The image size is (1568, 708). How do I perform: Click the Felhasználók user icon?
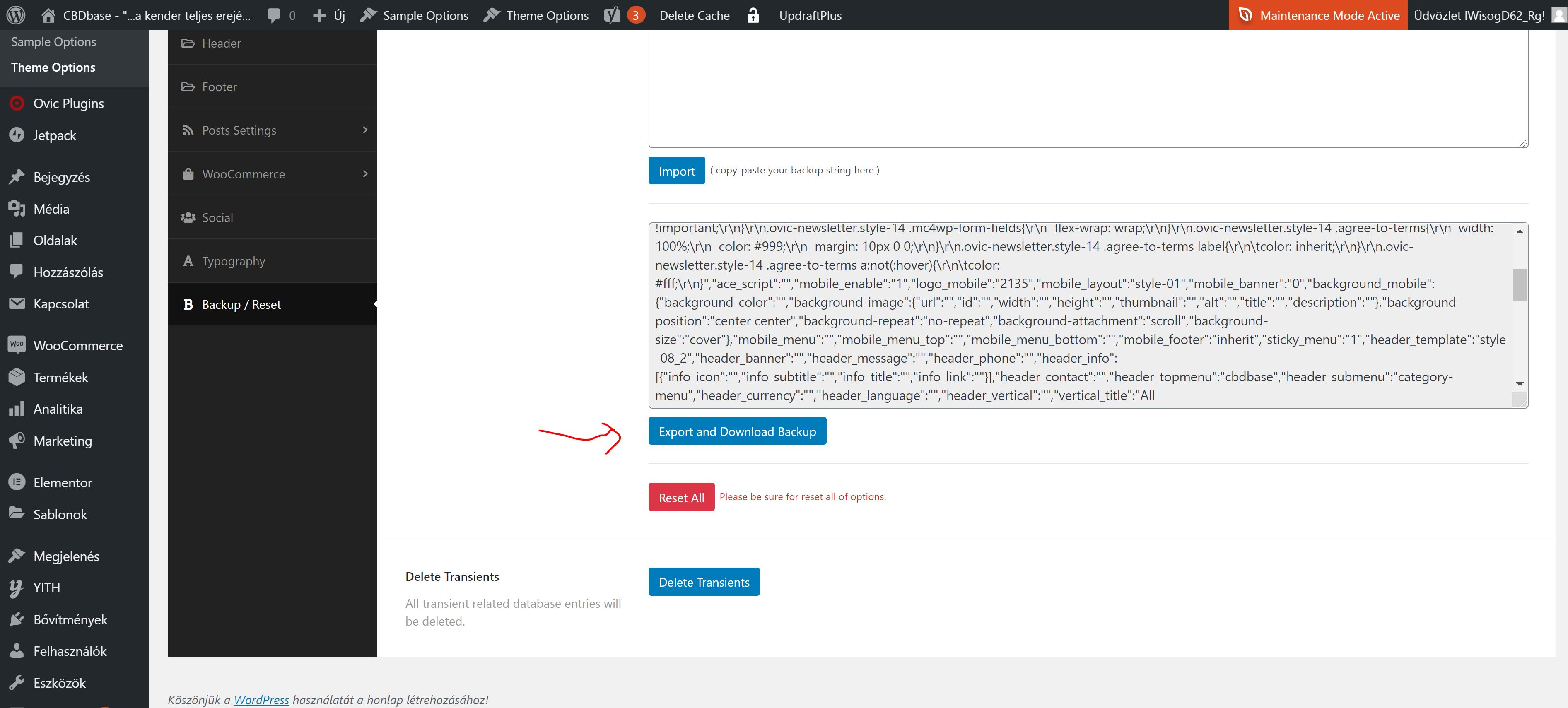[17, 651]
